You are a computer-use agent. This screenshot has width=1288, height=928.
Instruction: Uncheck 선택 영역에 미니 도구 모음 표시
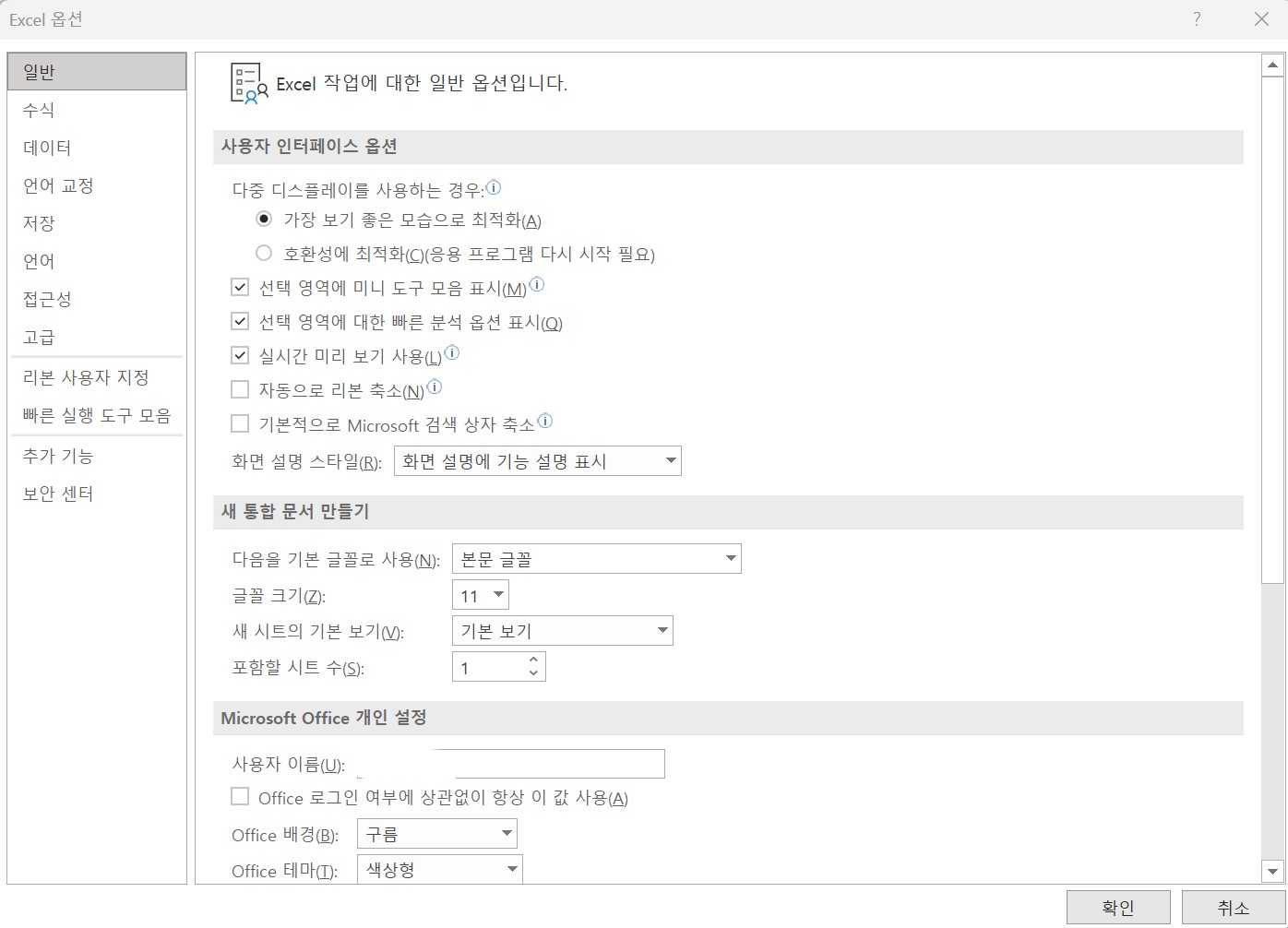pos(240,287)
